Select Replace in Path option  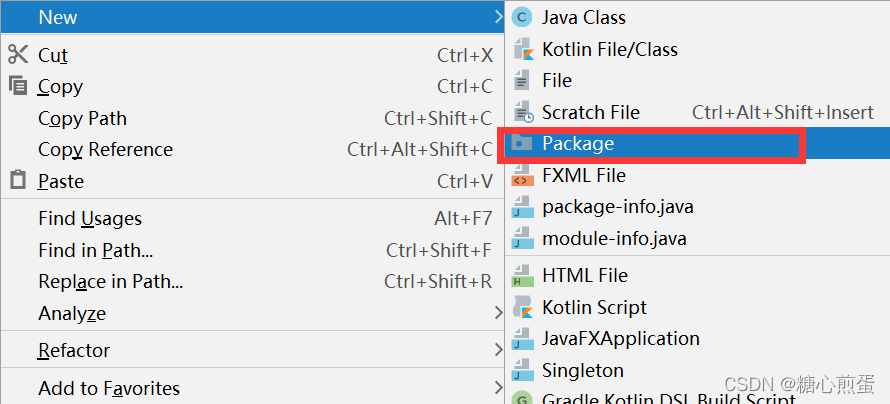(252, 281)
